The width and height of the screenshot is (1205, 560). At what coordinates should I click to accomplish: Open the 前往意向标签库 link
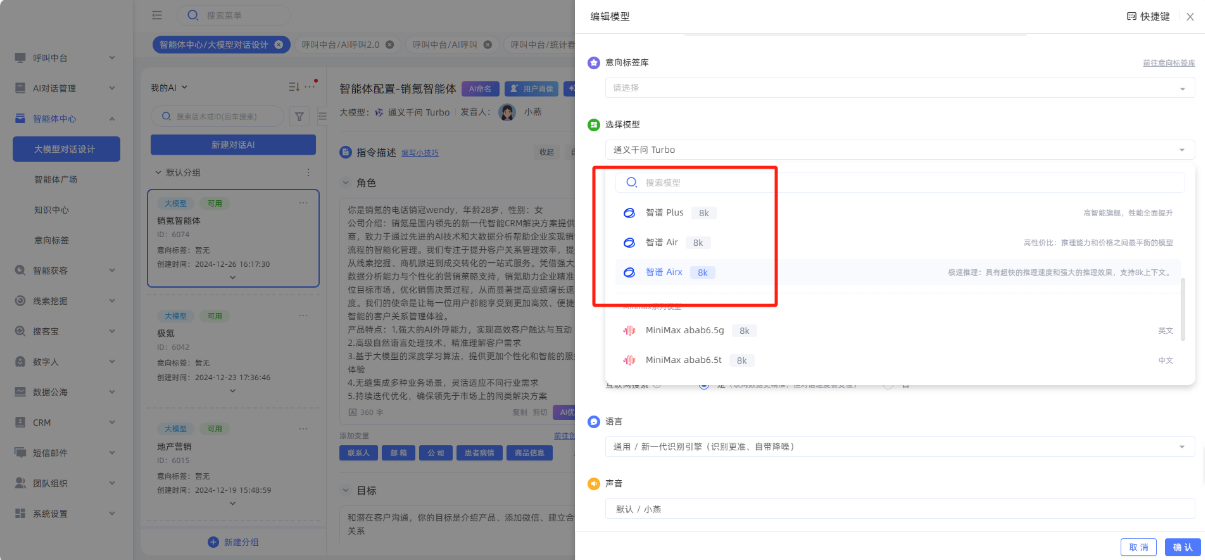[x=1168, y=63]
